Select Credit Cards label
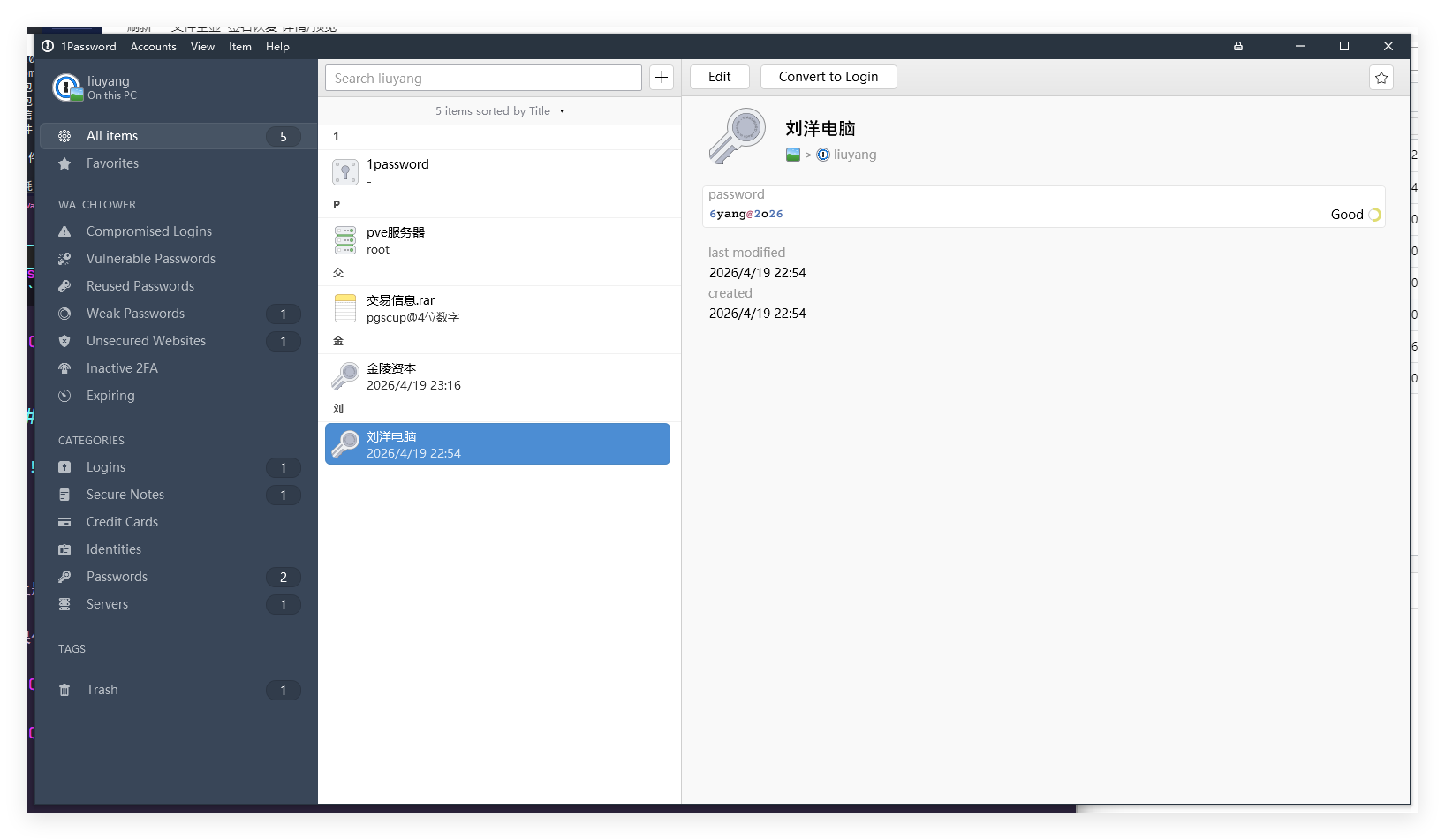This screenshot has width=1445, height=840. coord(122,522)
